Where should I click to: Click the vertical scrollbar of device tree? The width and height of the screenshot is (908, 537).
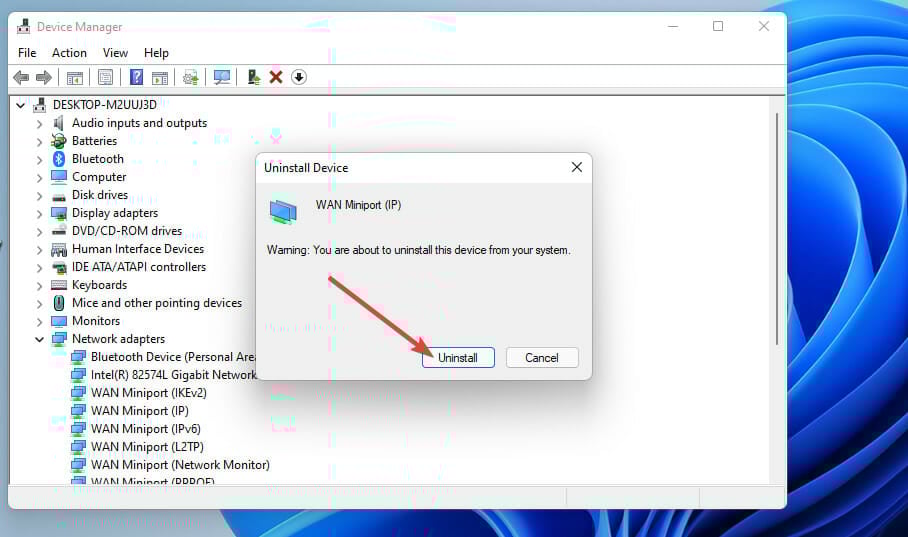pyautogui.click(x=777, y=229)
